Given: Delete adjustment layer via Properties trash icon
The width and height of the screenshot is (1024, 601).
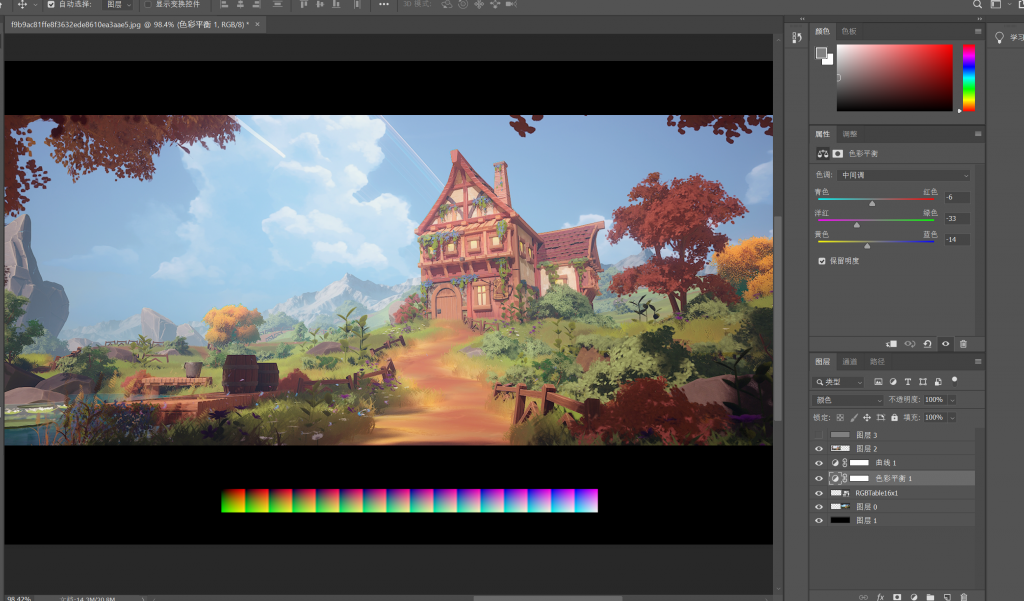Looking at the screenshot, I should pos(963,344).
